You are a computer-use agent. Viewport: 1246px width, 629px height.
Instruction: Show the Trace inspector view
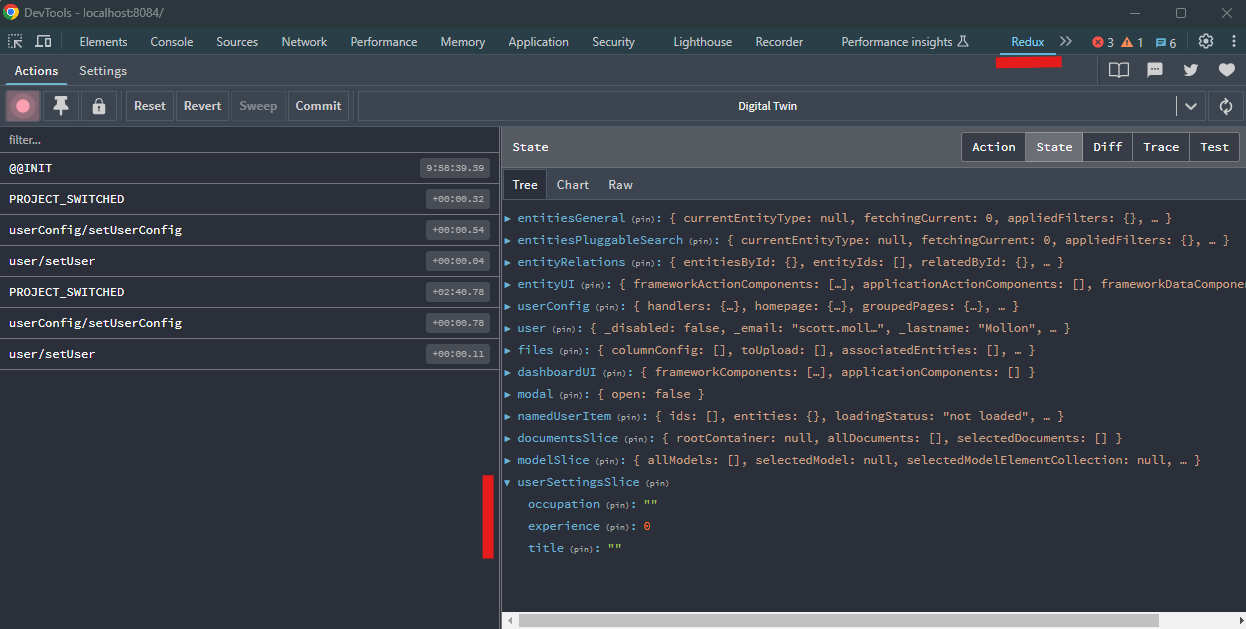(x=1161, y=147)
